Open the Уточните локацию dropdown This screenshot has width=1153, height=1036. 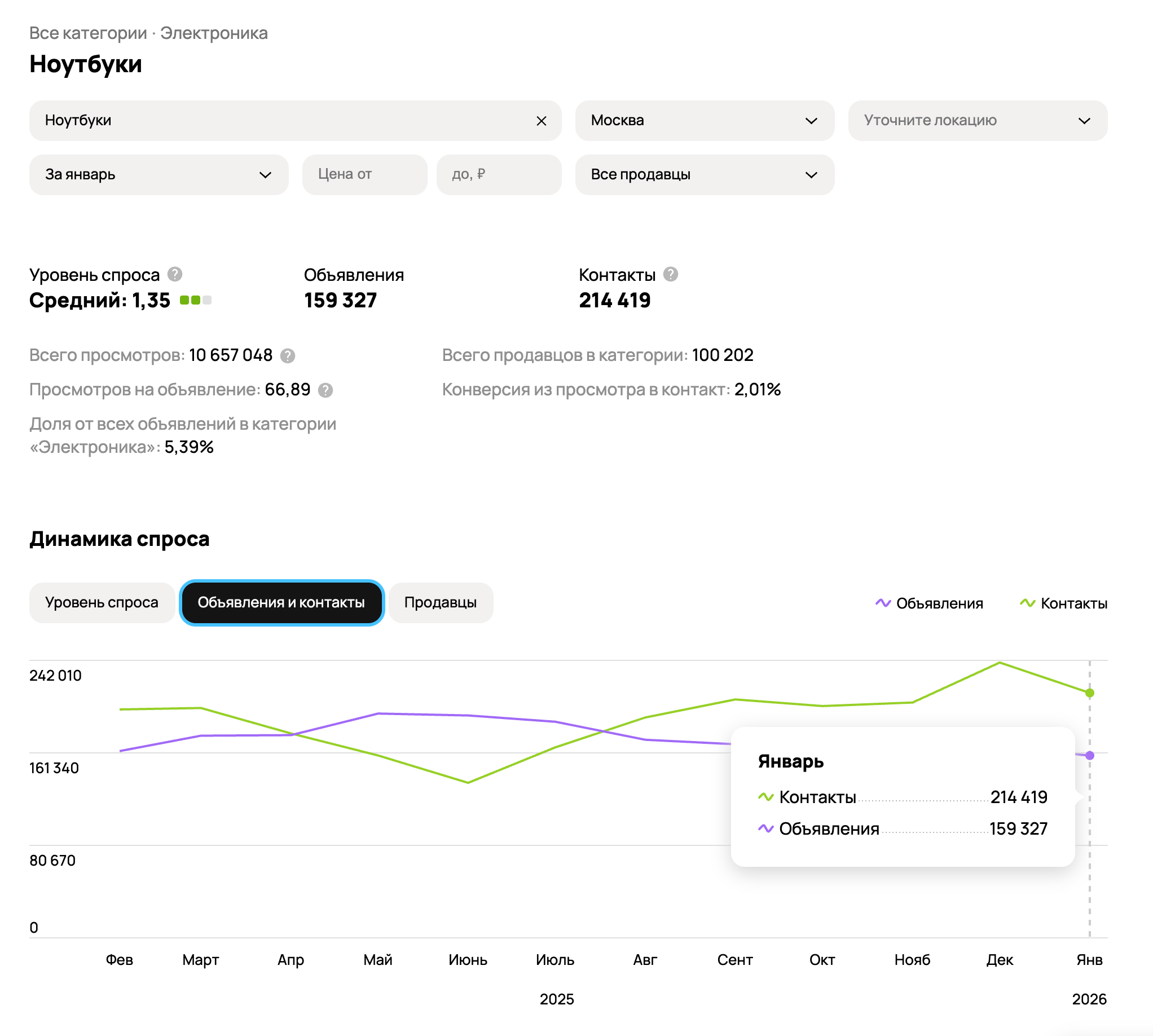click(977, 121)
